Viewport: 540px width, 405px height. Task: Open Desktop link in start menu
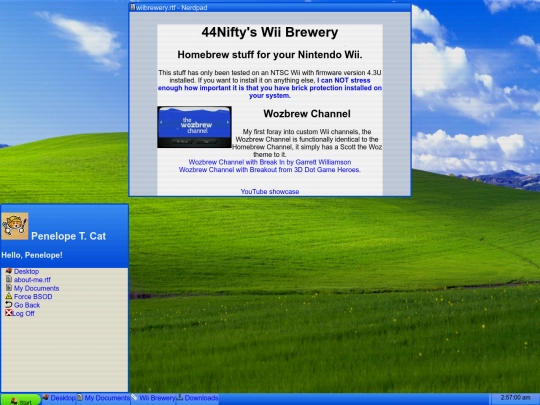pos(26,271)
